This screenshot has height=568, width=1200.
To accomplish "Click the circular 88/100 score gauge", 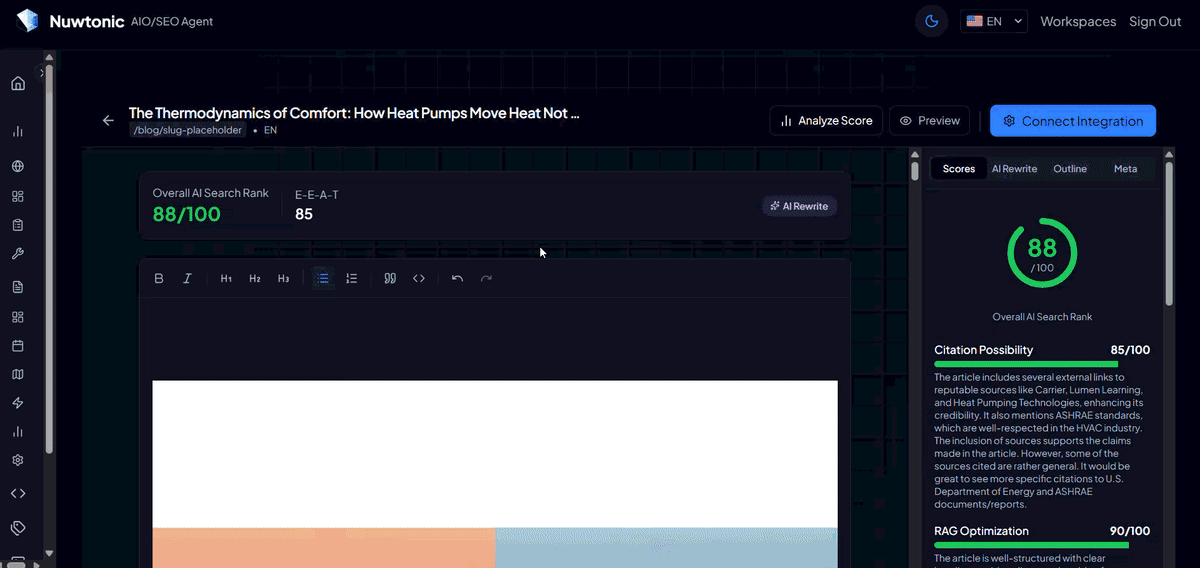I will point(1042,254).
